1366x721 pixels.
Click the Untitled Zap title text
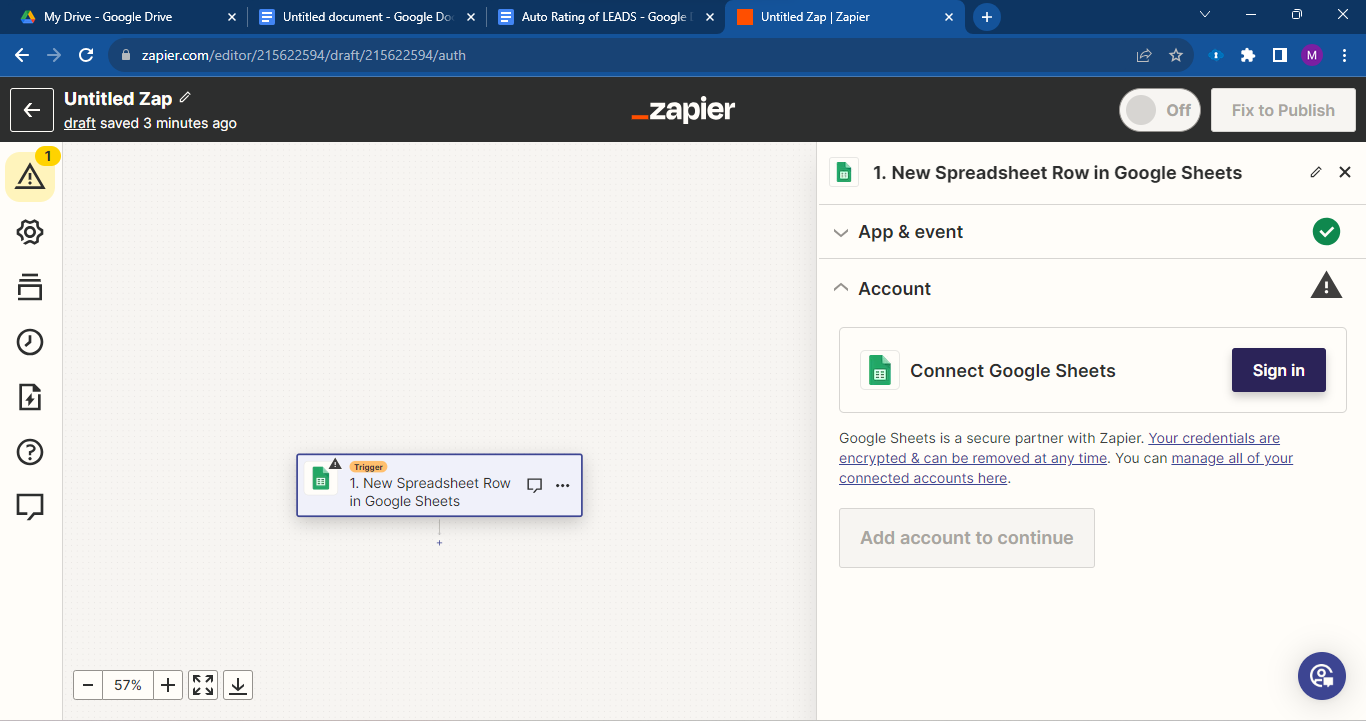(x=118, y=98)
